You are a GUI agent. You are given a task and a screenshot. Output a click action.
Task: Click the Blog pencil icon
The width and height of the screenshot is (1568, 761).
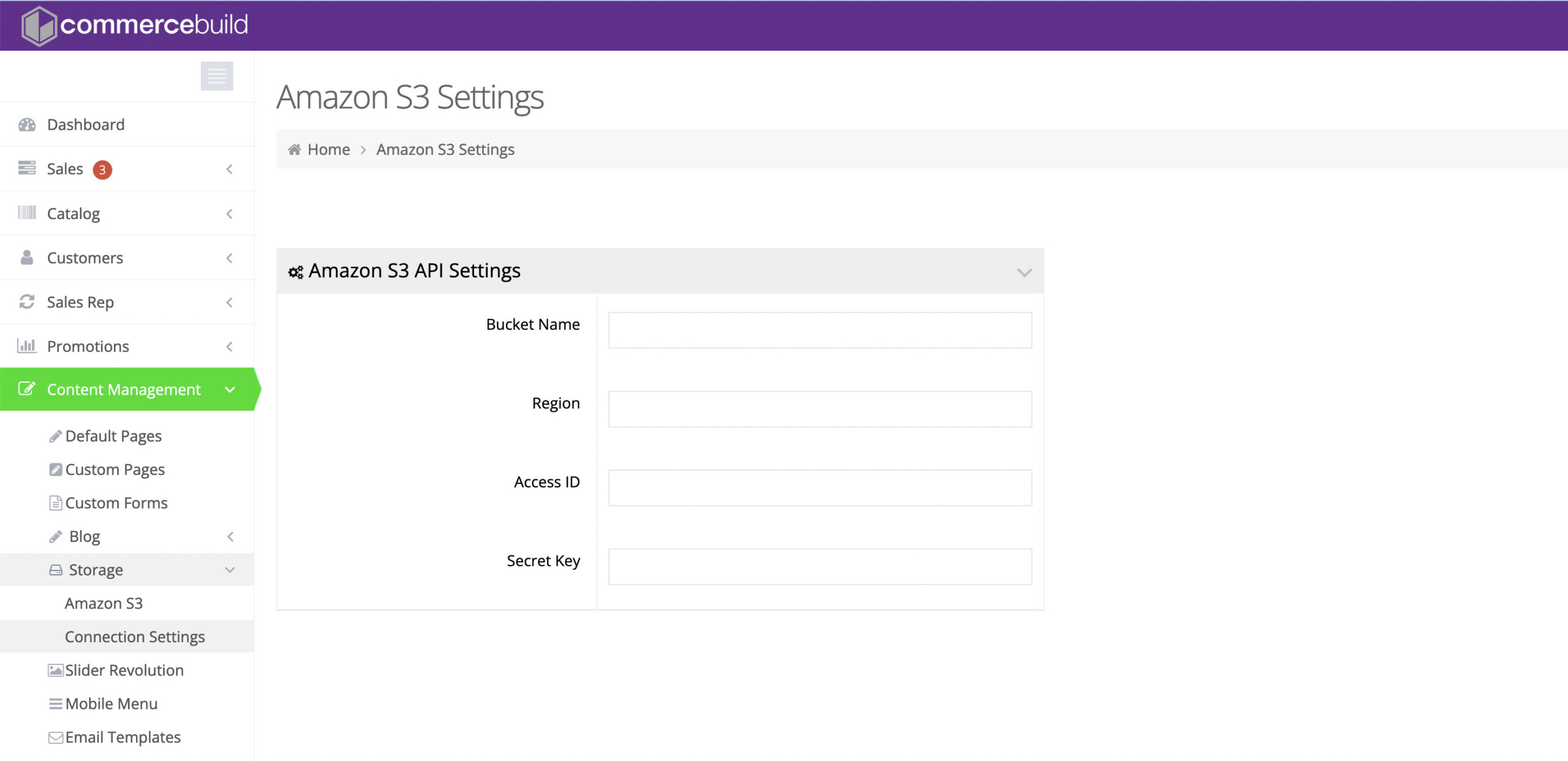(x=55, y=536)
